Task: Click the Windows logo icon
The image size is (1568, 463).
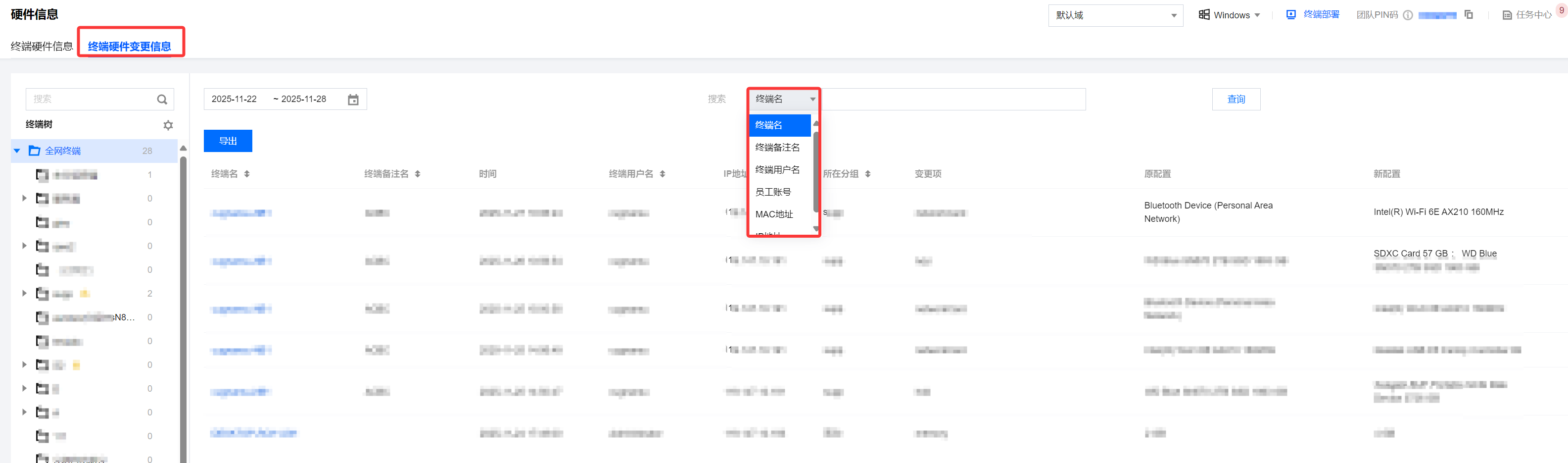Action: pos(1203,15)
